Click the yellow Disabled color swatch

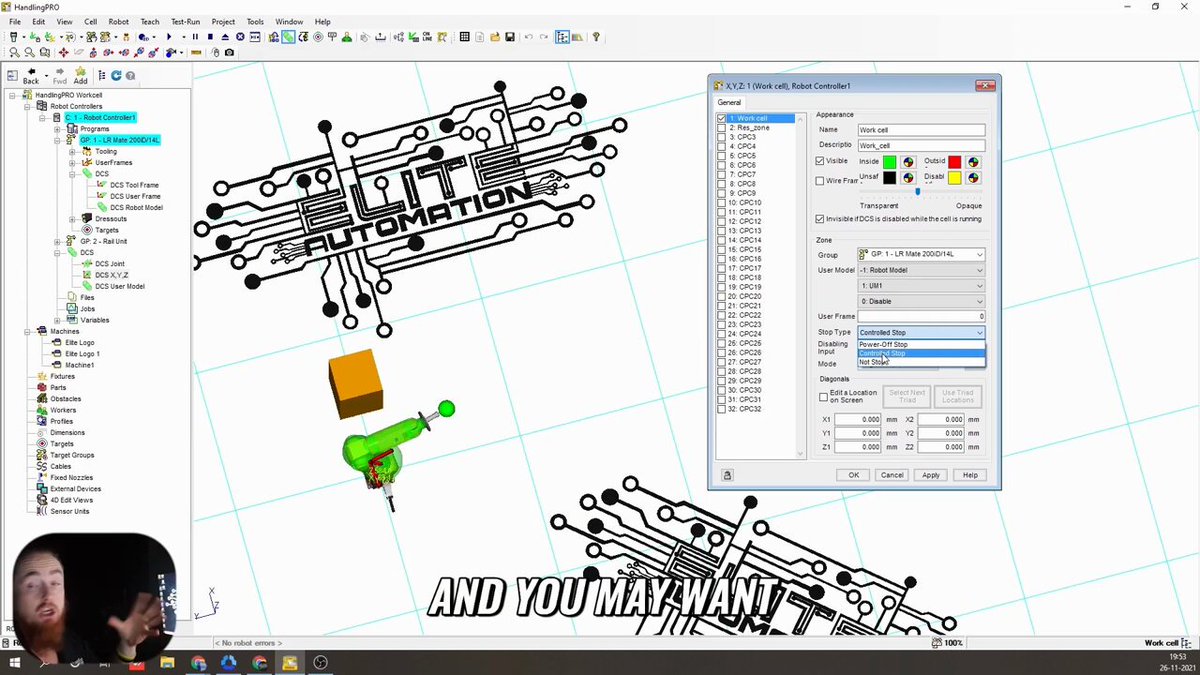pyautogui.click(x=954, y=178)
